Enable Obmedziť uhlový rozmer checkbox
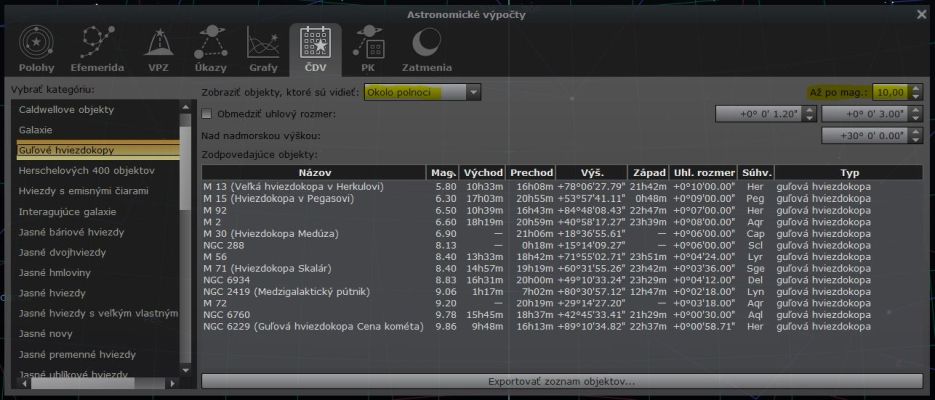The image size is (935, 400). (208, 114)
